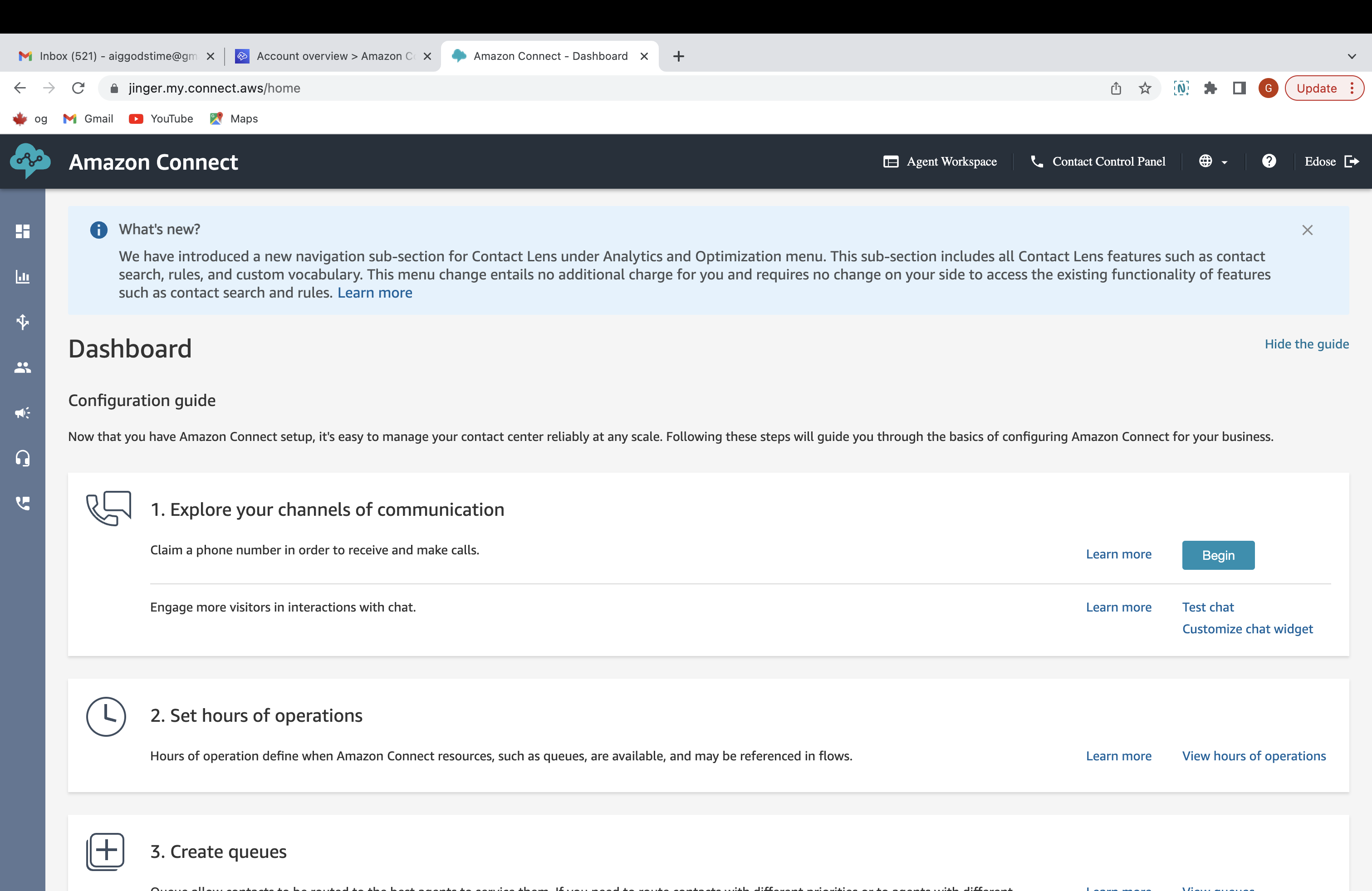Open the browser profile menu chevron
The width and height of the screenshot is (1372, 891).
[x=1352, y=56]
